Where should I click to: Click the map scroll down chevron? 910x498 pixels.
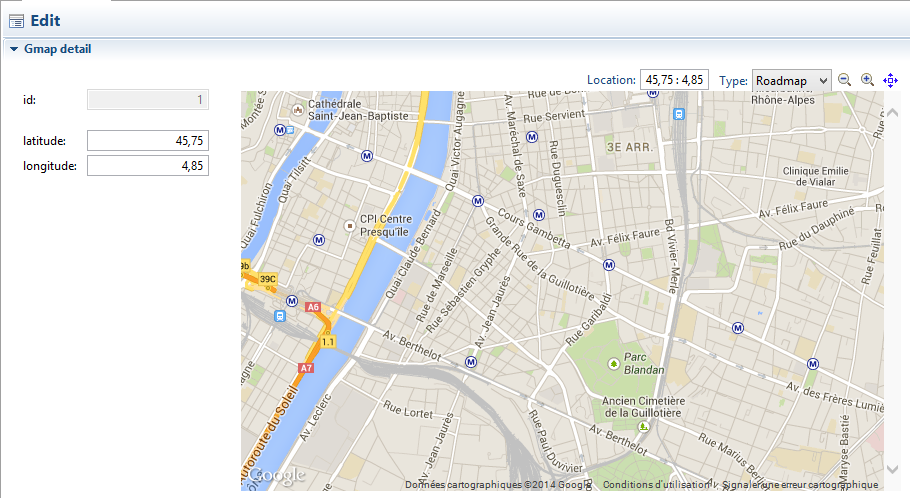[892, 468]
